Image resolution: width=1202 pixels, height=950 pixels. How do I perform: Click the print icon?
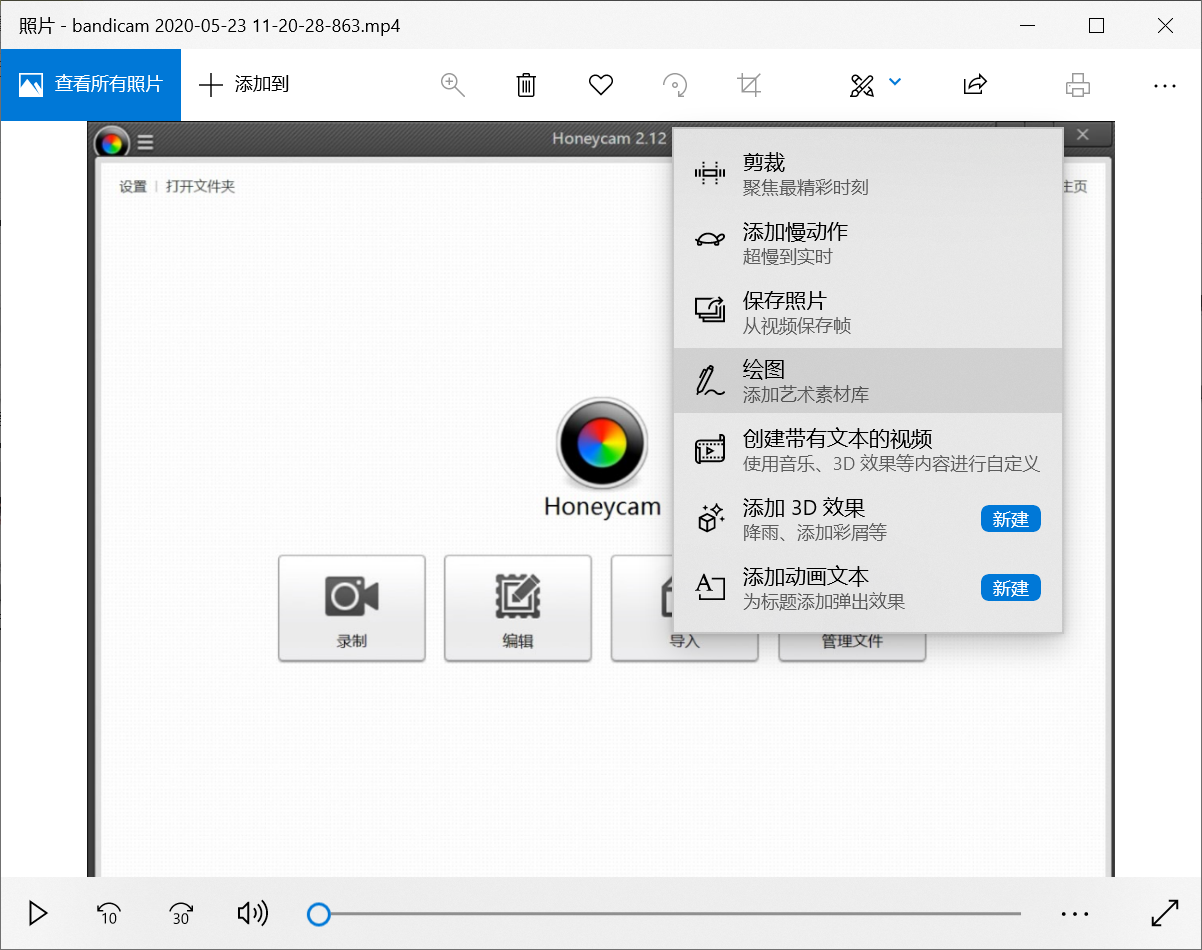pos(1077,85)
